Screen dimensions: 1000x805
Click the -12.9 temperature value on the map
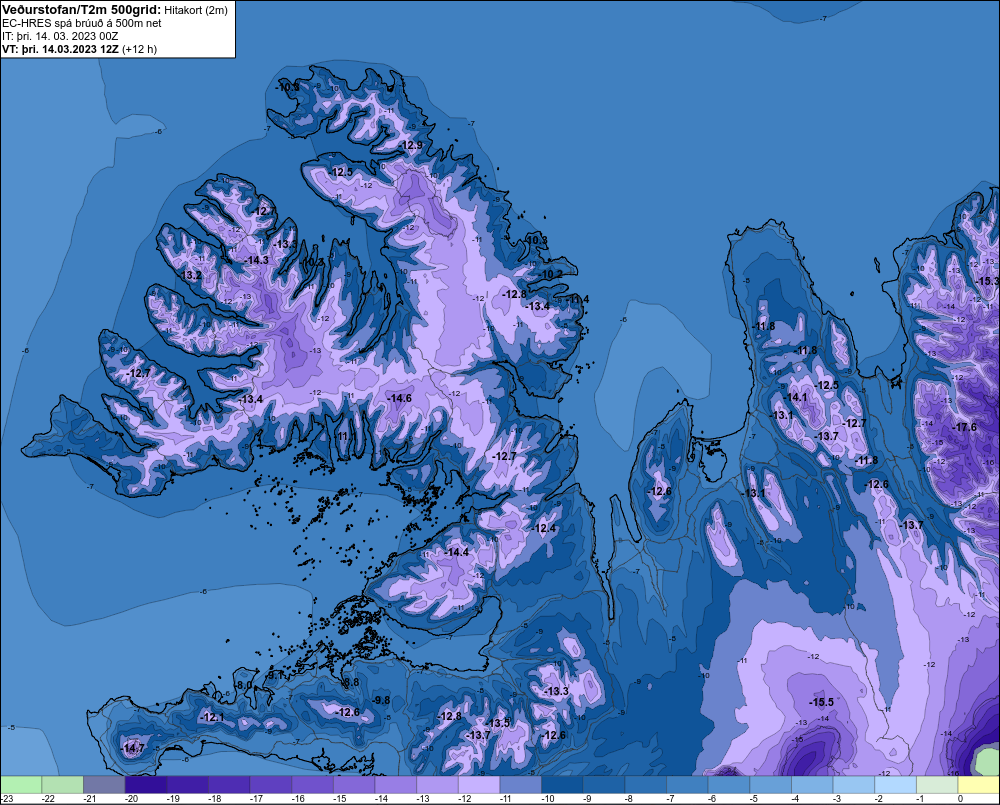(410, 145)
